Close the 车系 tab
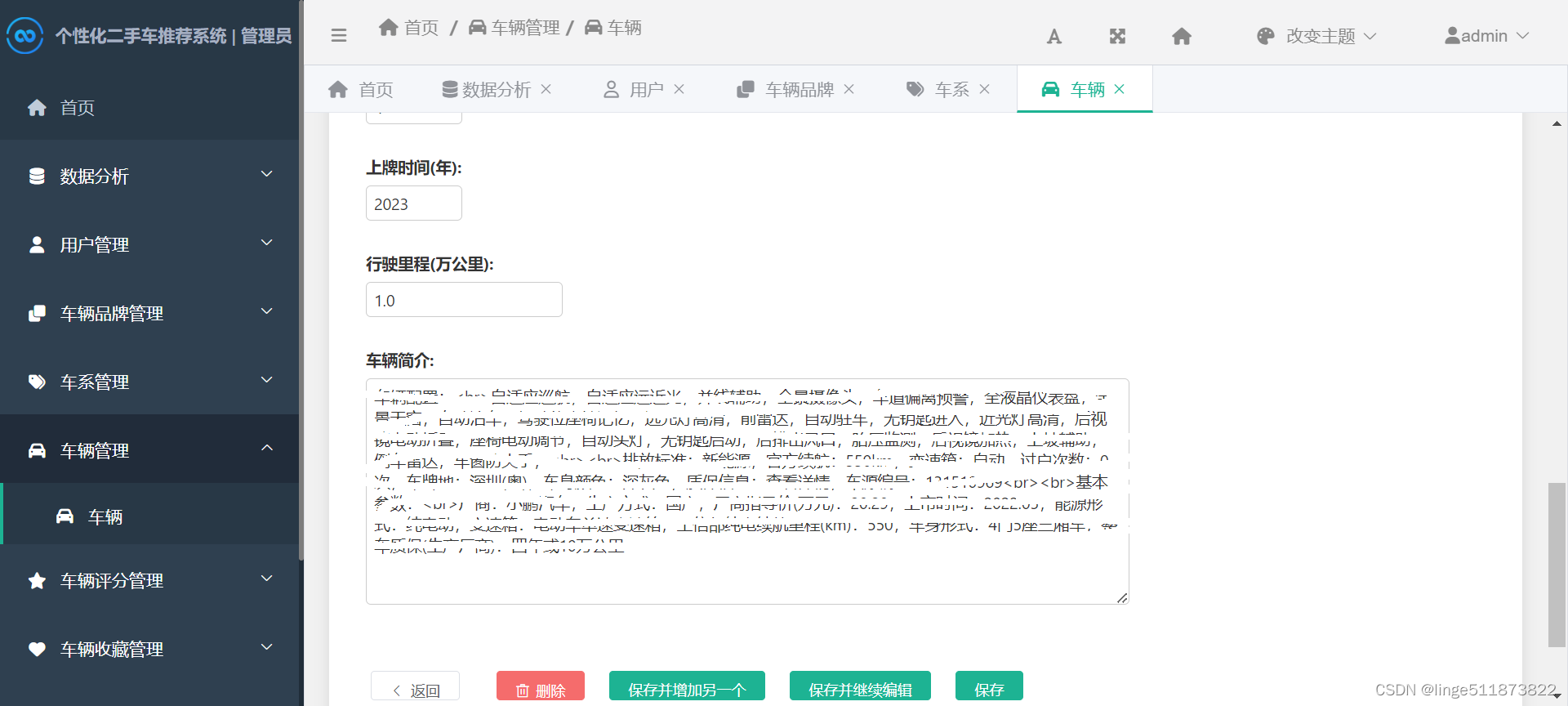Image resolution: width=1568 pixels, height=706 pixels. coord(985,89)
